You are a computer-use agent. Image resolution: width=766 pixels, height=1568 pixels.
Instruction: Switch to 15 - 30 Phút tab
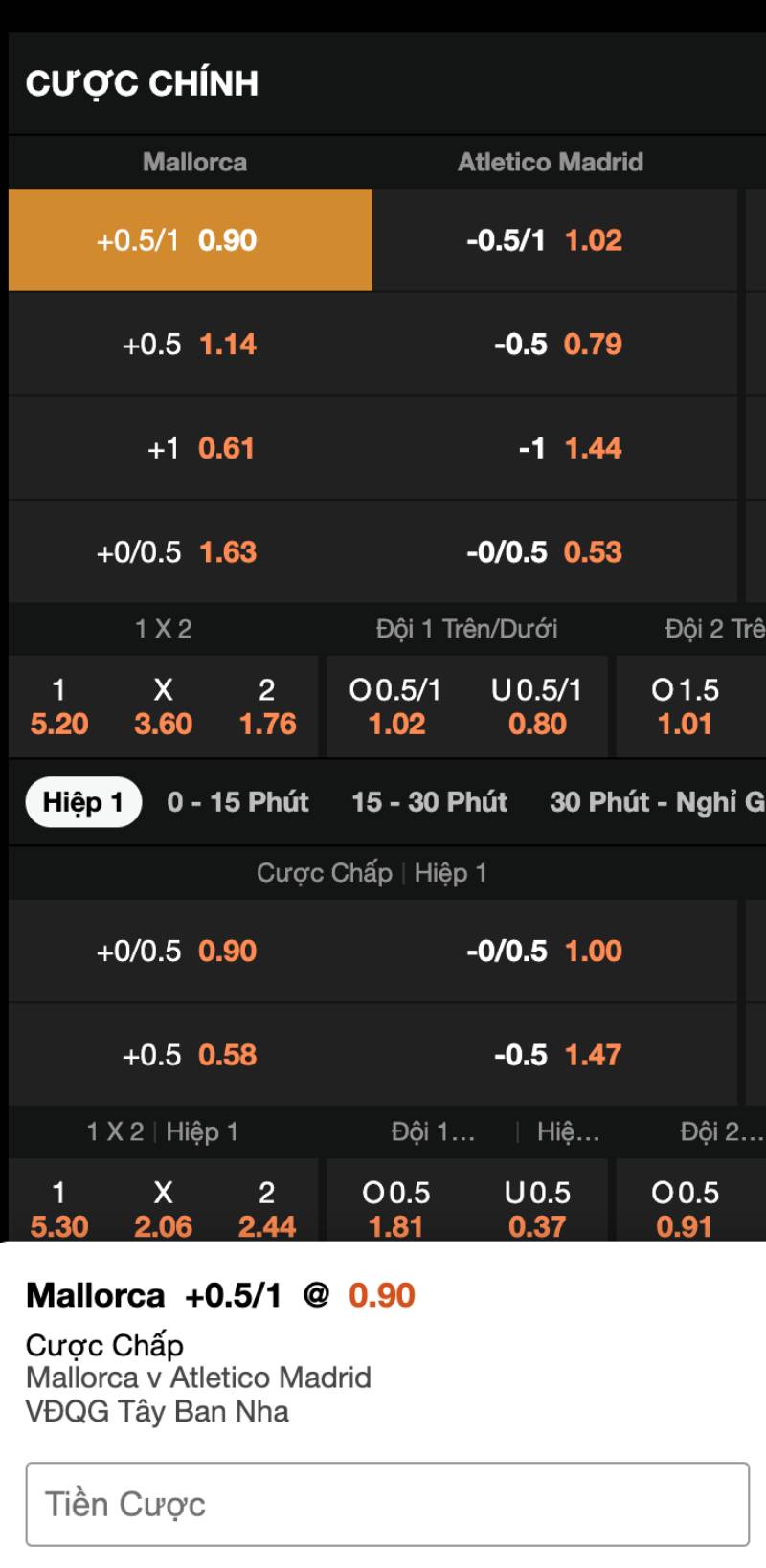[x=429, y=801]
